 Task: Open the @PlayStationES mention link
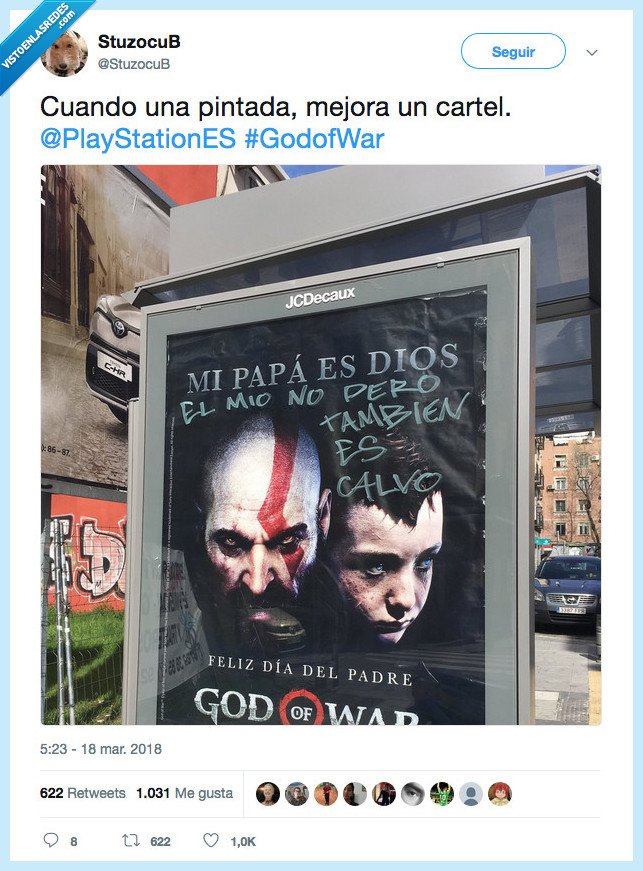(x=138, y=138)
